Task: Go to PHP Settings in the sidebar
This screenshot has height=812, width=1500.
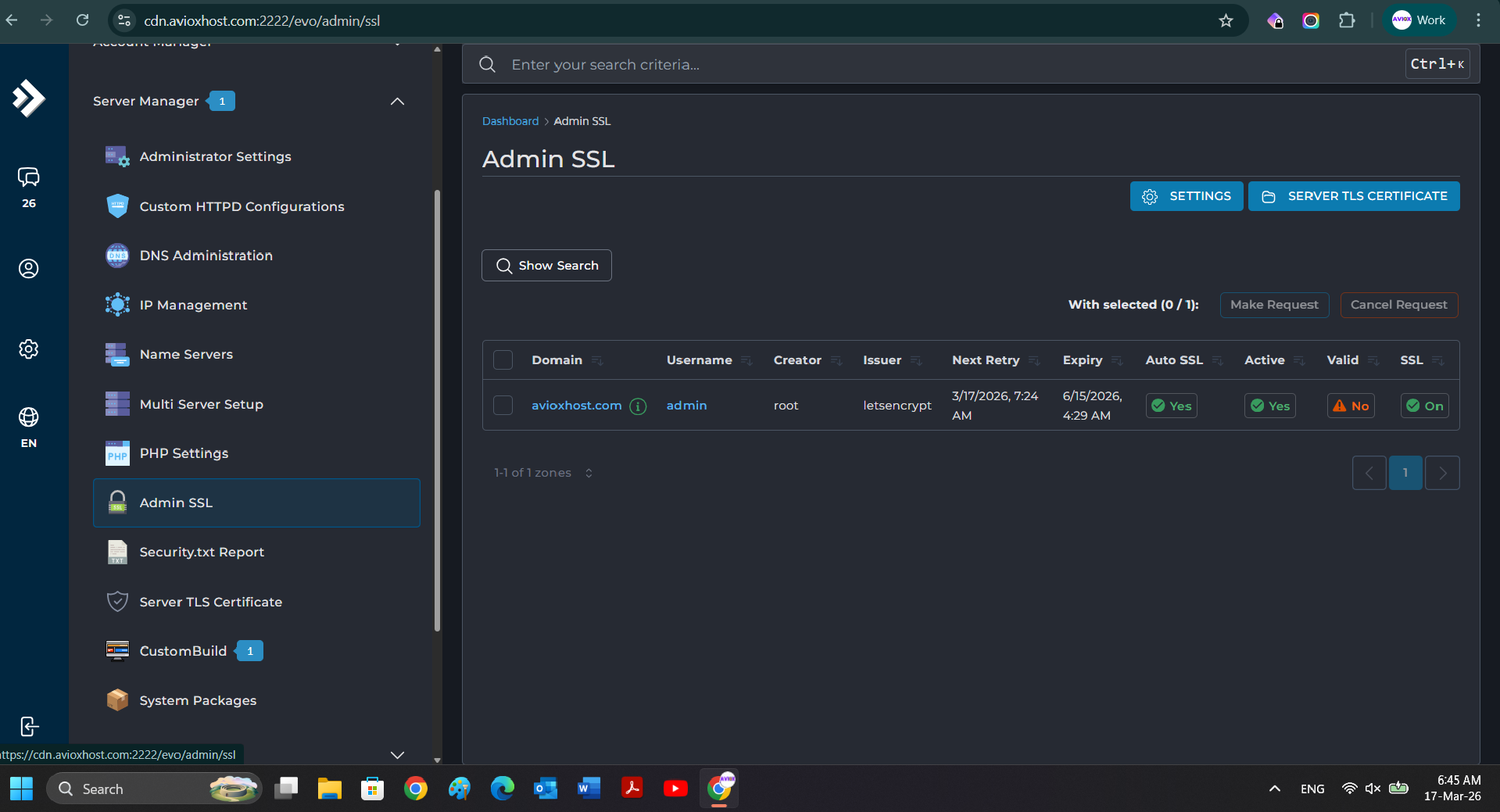Action: click(184, 453)
